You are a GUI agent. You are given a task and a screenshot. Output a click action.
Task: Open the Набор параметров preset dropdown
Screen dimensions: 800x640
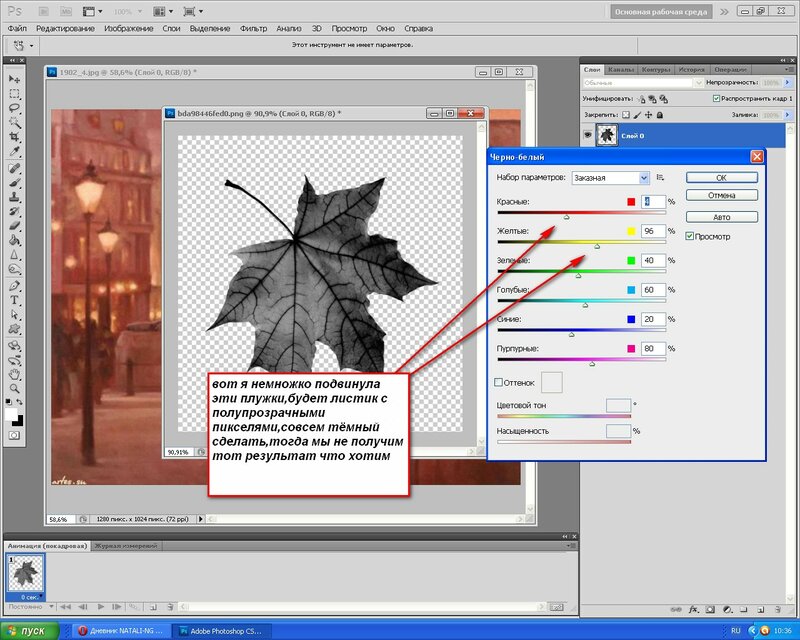[611, 178]
